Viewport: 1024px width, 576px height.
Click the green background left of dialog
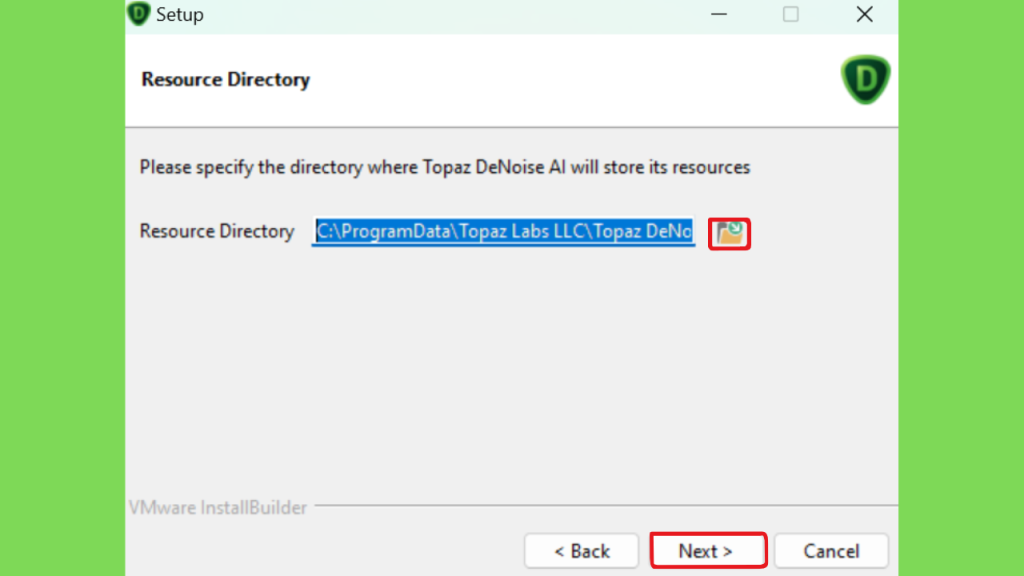click(62, 288)
